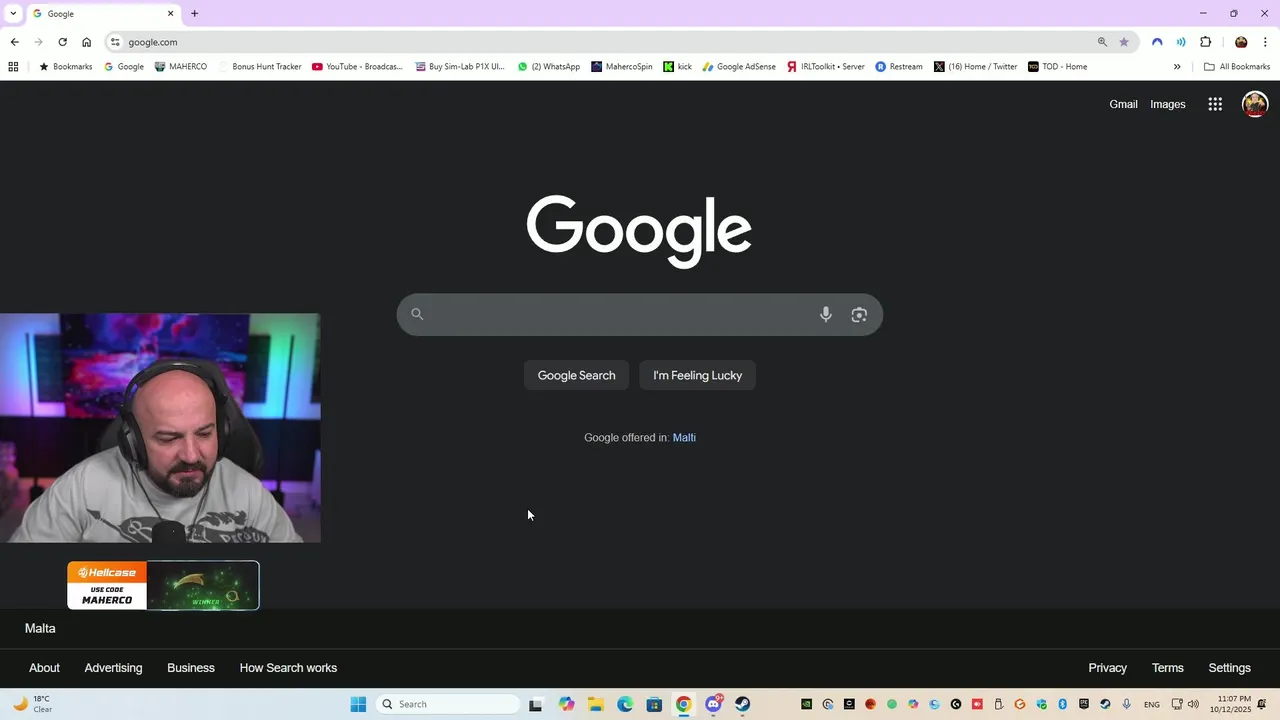The height and width of the screenshot is (720, 1280).
Task: Open Google AdSense bookmark
Action: coord(739,67)
